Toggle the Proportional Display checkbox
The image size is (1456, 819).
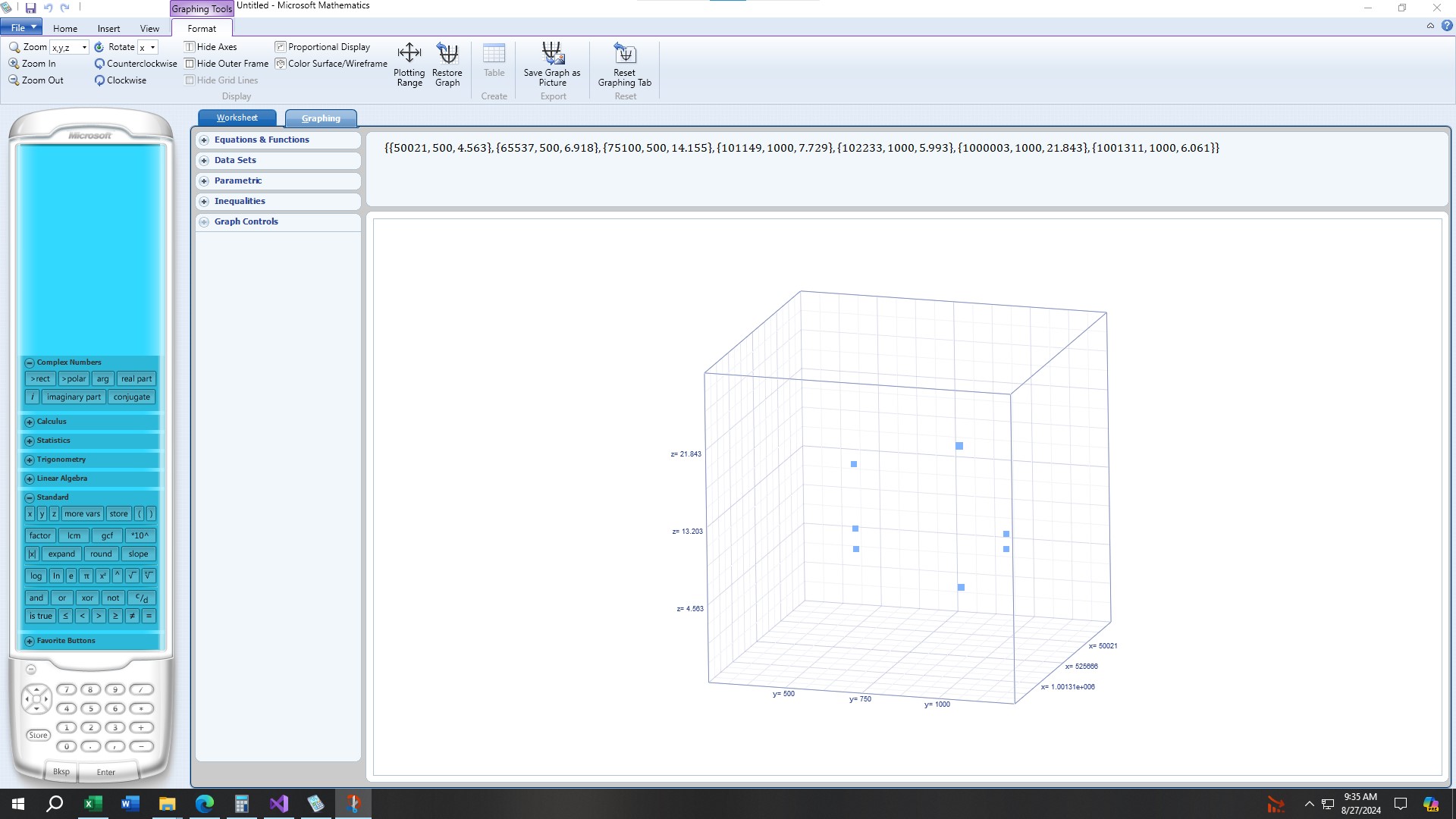(x=281, y=47)
